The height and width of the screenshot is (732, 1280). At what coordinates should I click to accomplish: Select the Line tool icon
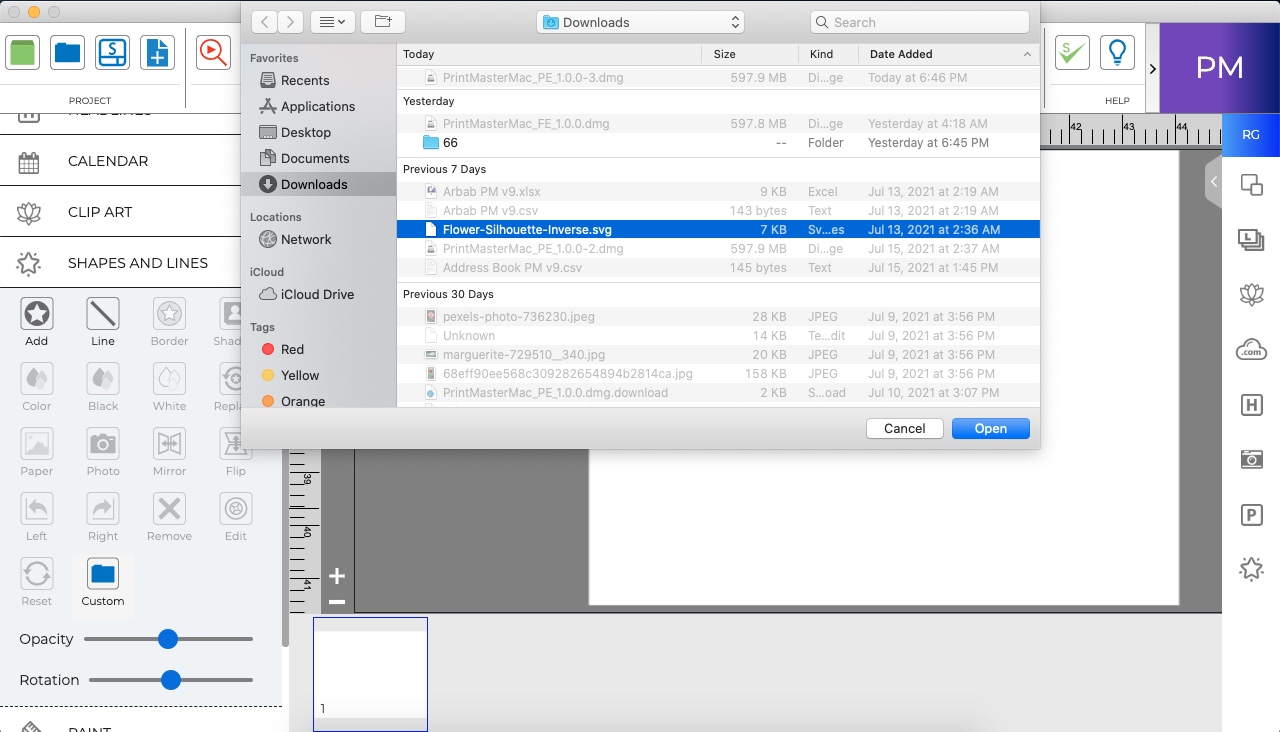[x=103, y=314]
